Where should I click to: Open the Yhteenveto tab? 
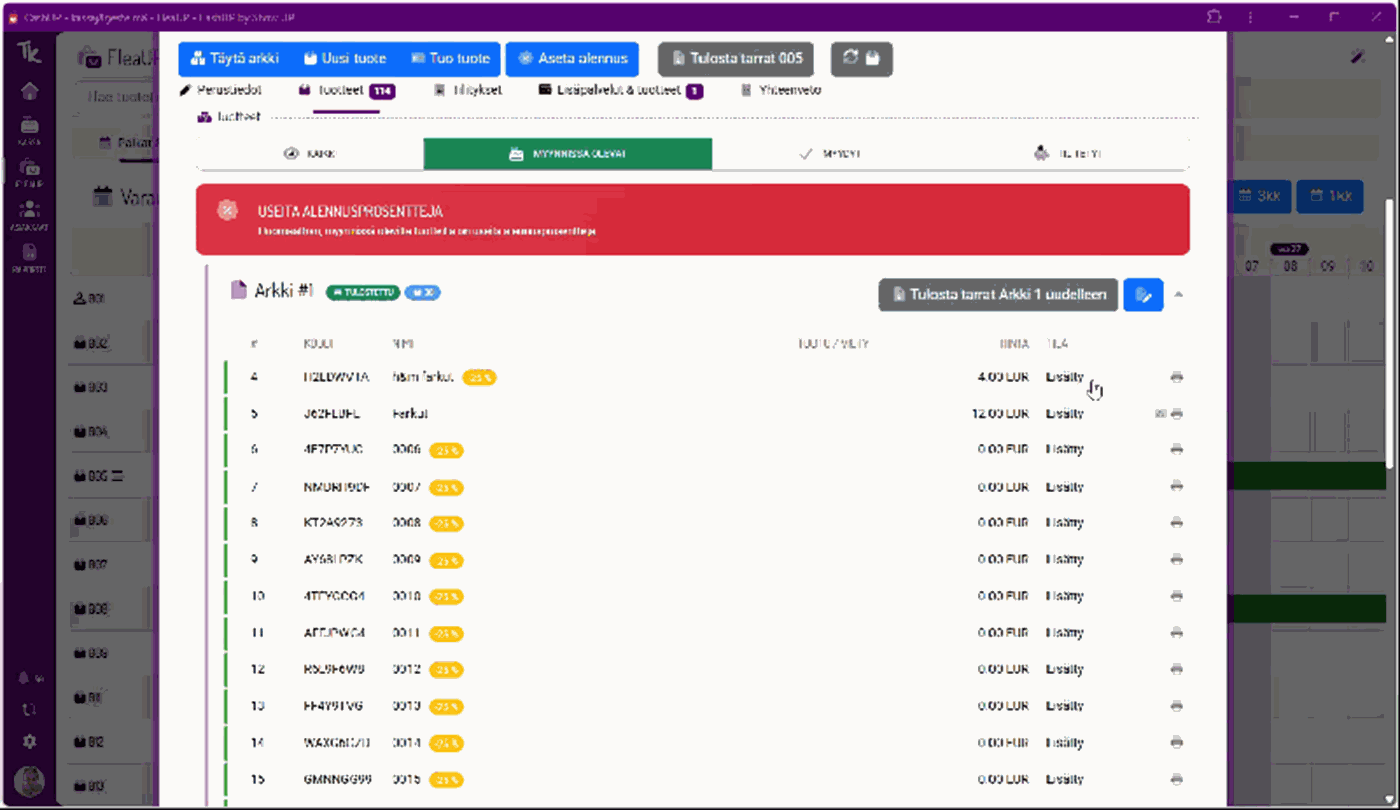(x=781, y=90)
